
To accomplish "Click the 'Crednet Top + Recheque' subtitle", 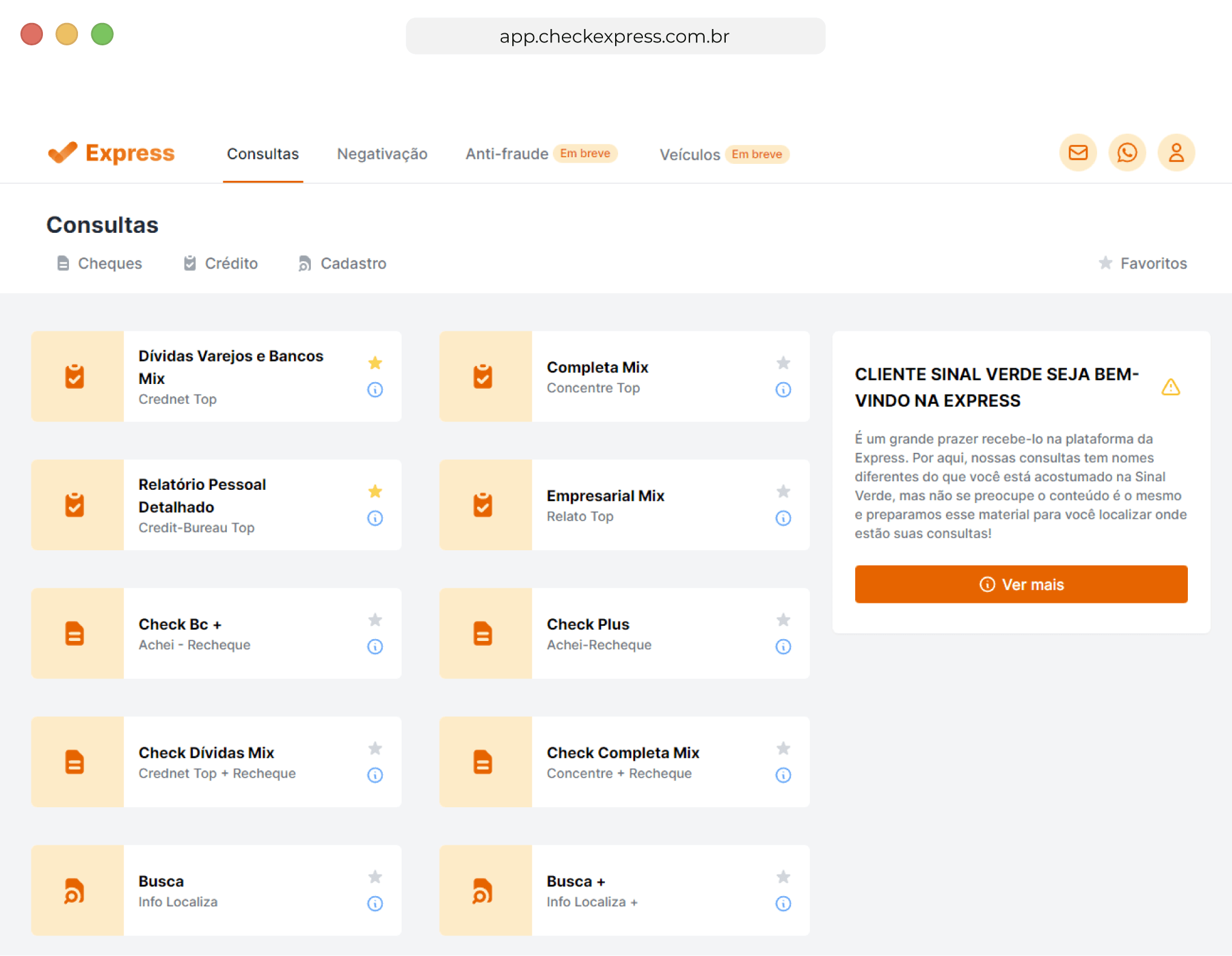I will pyautogui.click(x=217, y=773).
